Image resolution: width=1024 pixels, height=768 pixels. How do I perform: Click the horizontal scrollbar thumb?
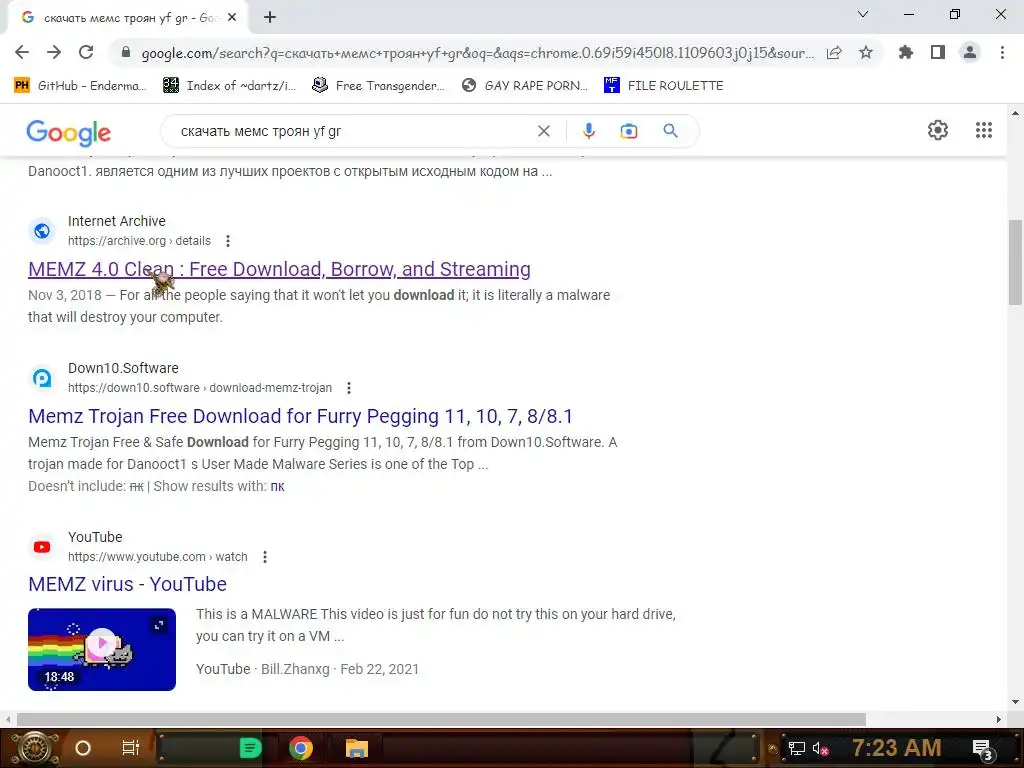point(441,719)
